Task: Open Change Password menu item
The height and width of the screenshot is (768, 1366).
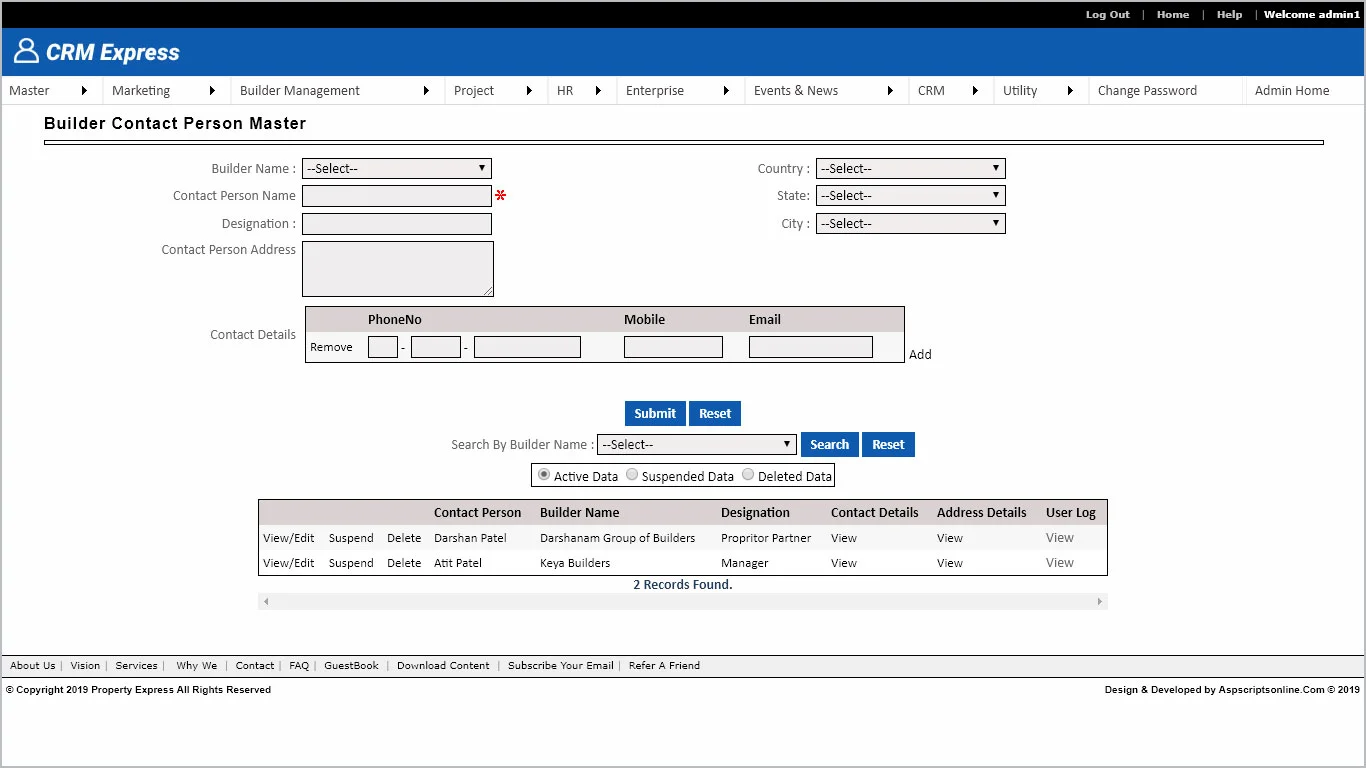Action: tap(1147, 90)
